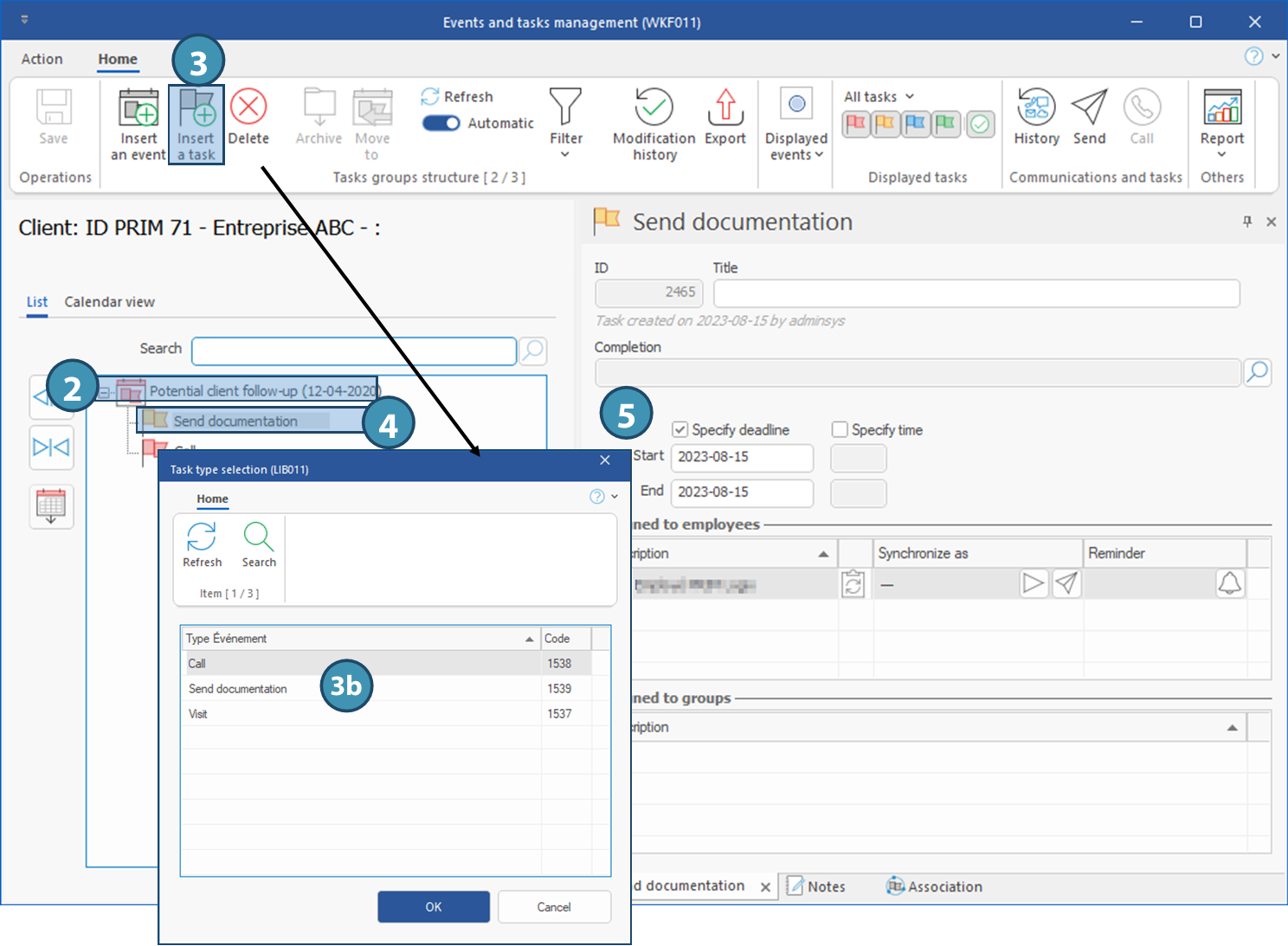Click the Title input field
This screenshot has height=946, width=1288.
pos(976,293)
